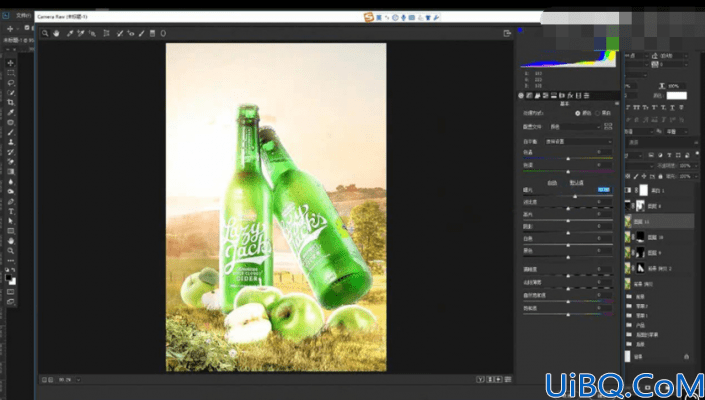Expand the 苹果 1 layer group
705x400 pixels.
click(628, 316)
